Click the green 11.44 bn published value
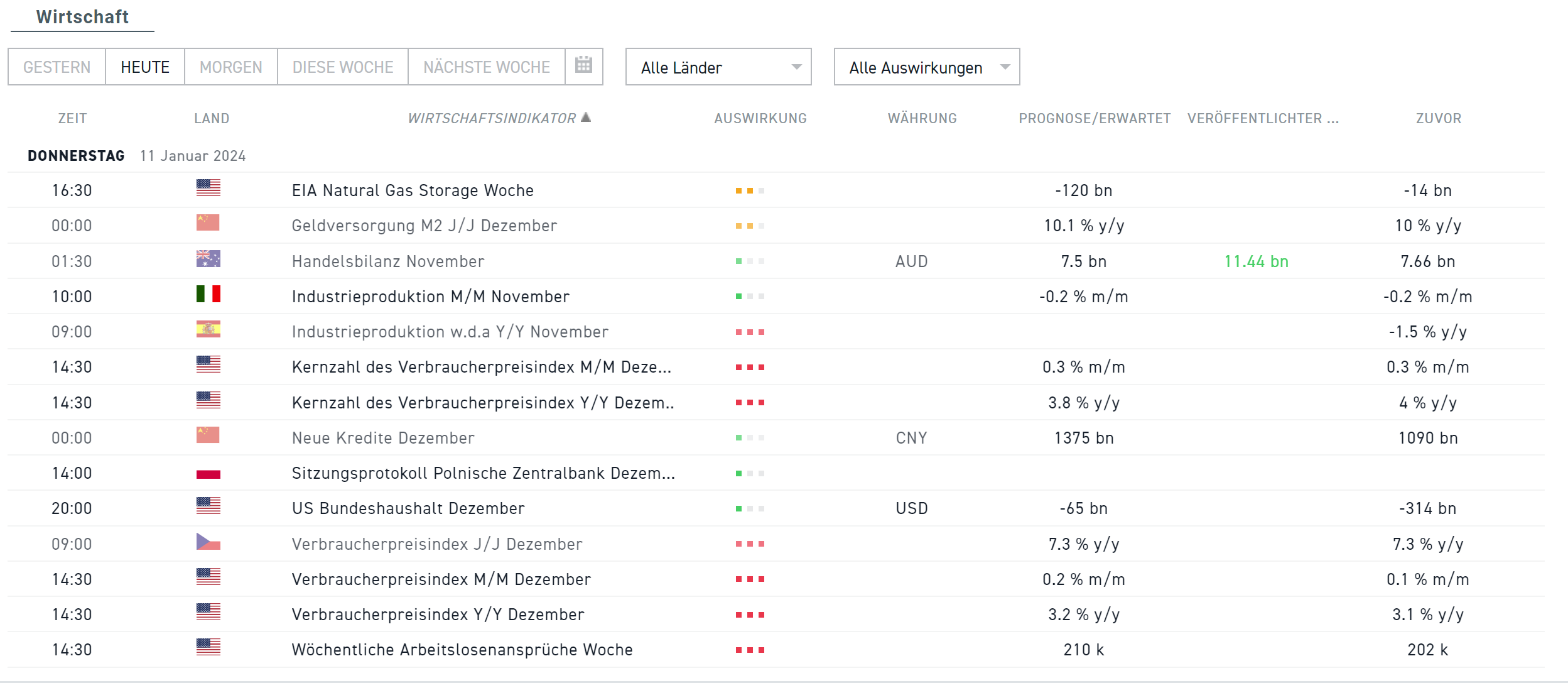1568x683 pixels. (1256, 261)
